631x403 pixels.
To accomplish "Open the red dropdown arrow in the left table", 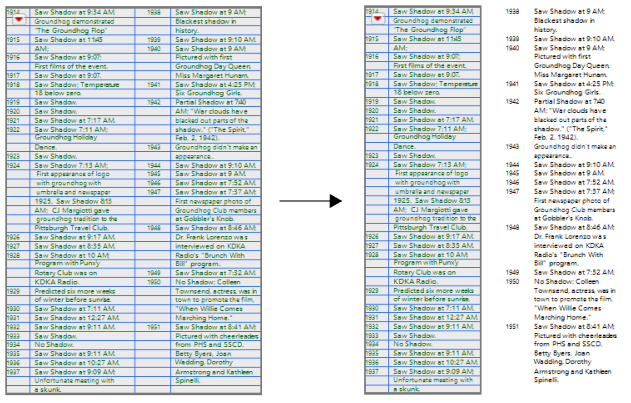I will click(19, 19).
